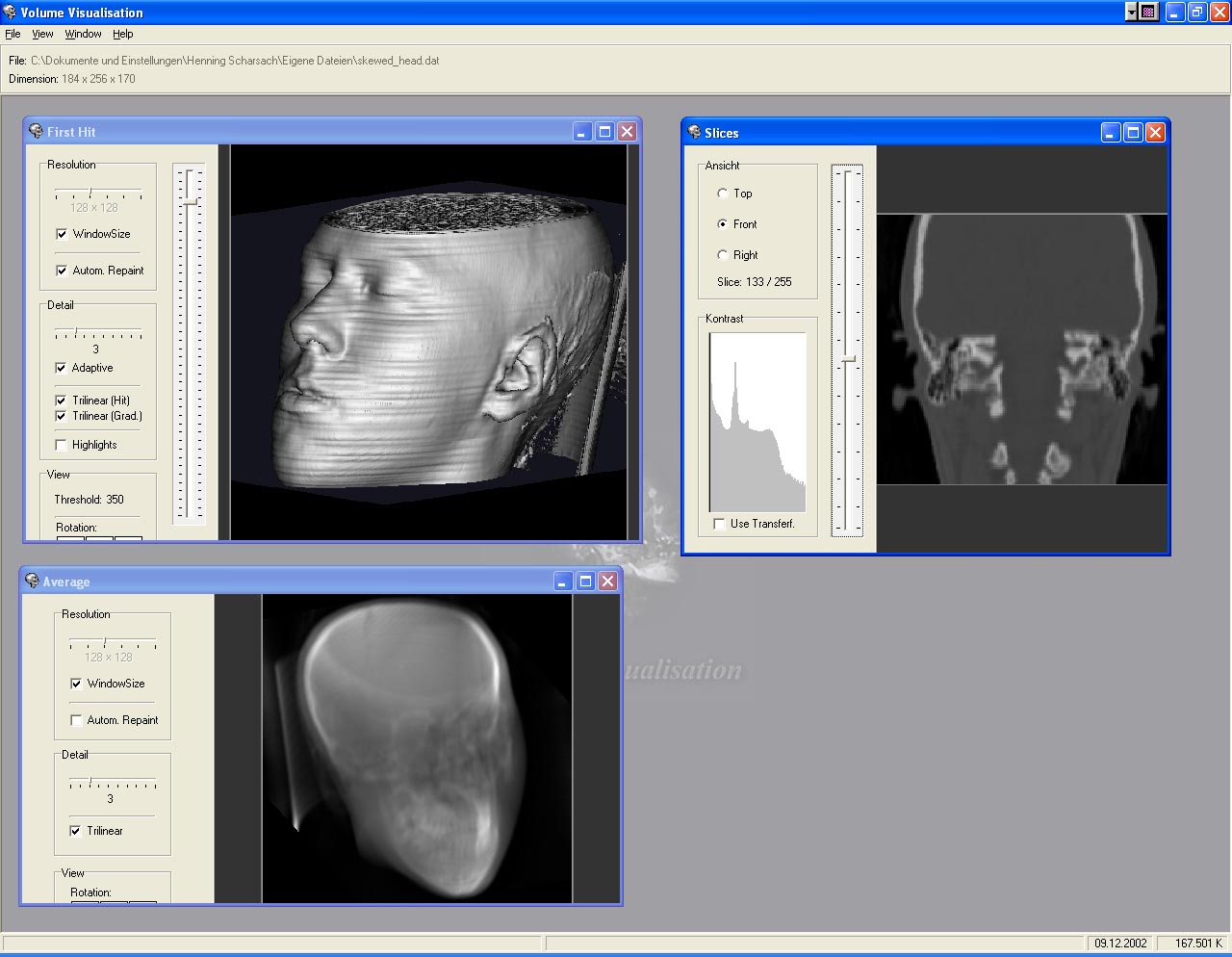Click the pink grid icon in title bar
This screenshot has height=957, width=1232.
coord(1148,12)
